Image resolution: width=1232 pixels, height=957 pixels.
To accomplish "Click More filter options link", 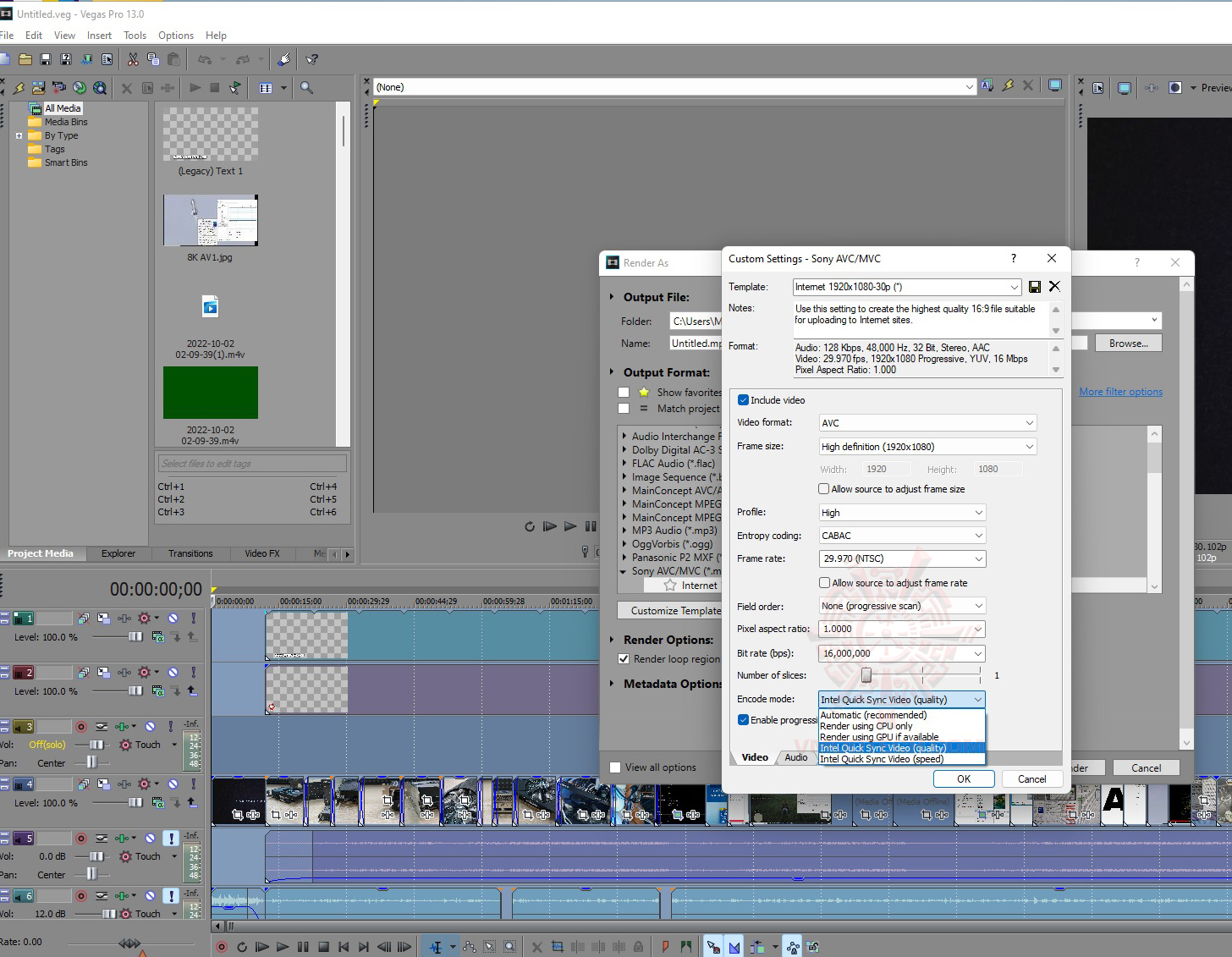I will click(1121, 392).
